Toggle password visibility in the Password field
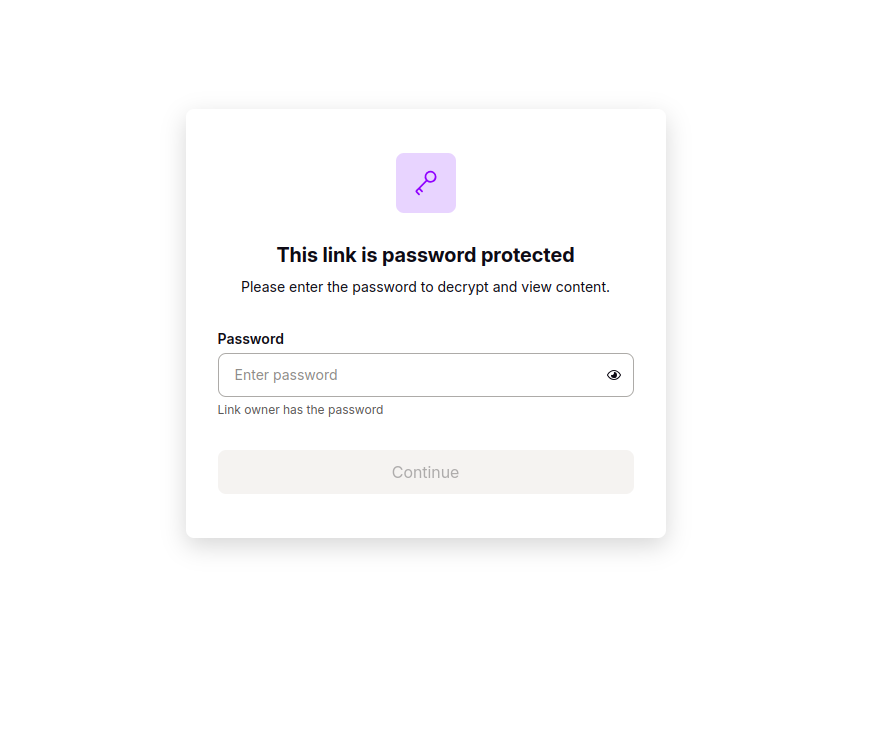This screenshot has height=731, width=870. coord(614,375)
